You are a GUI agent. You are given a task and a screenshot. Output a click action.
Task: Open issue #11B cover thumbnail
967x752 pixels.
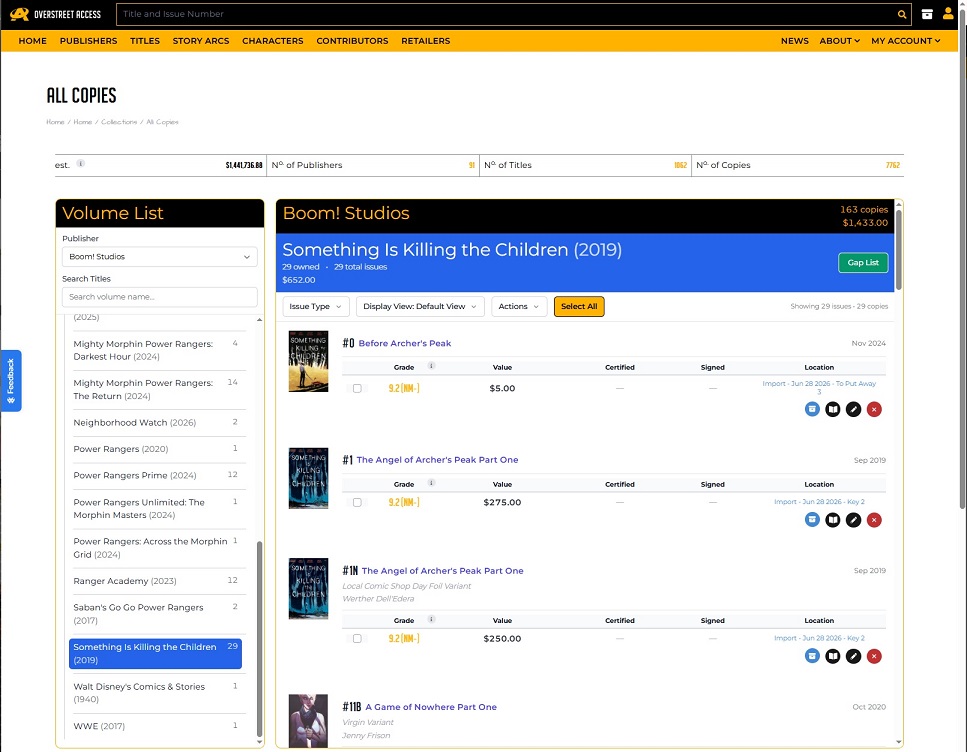tap(308, 721)
